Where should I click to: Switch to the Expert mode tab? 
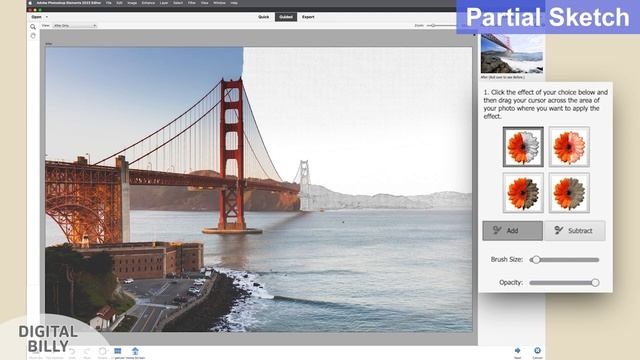pos(308,17)
